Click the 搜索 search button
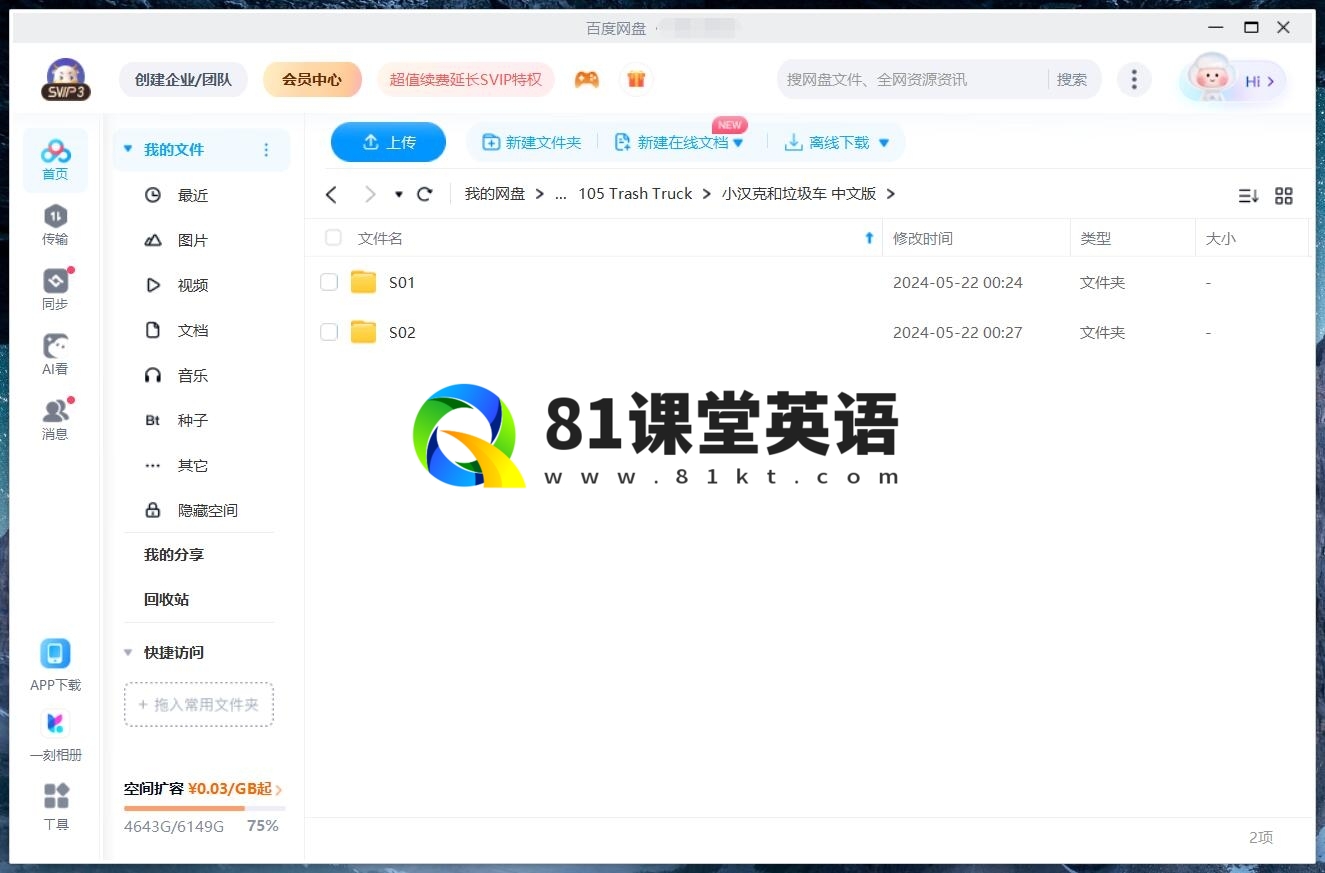Viewport: 1325px width, 873px height. point(1072,79)
